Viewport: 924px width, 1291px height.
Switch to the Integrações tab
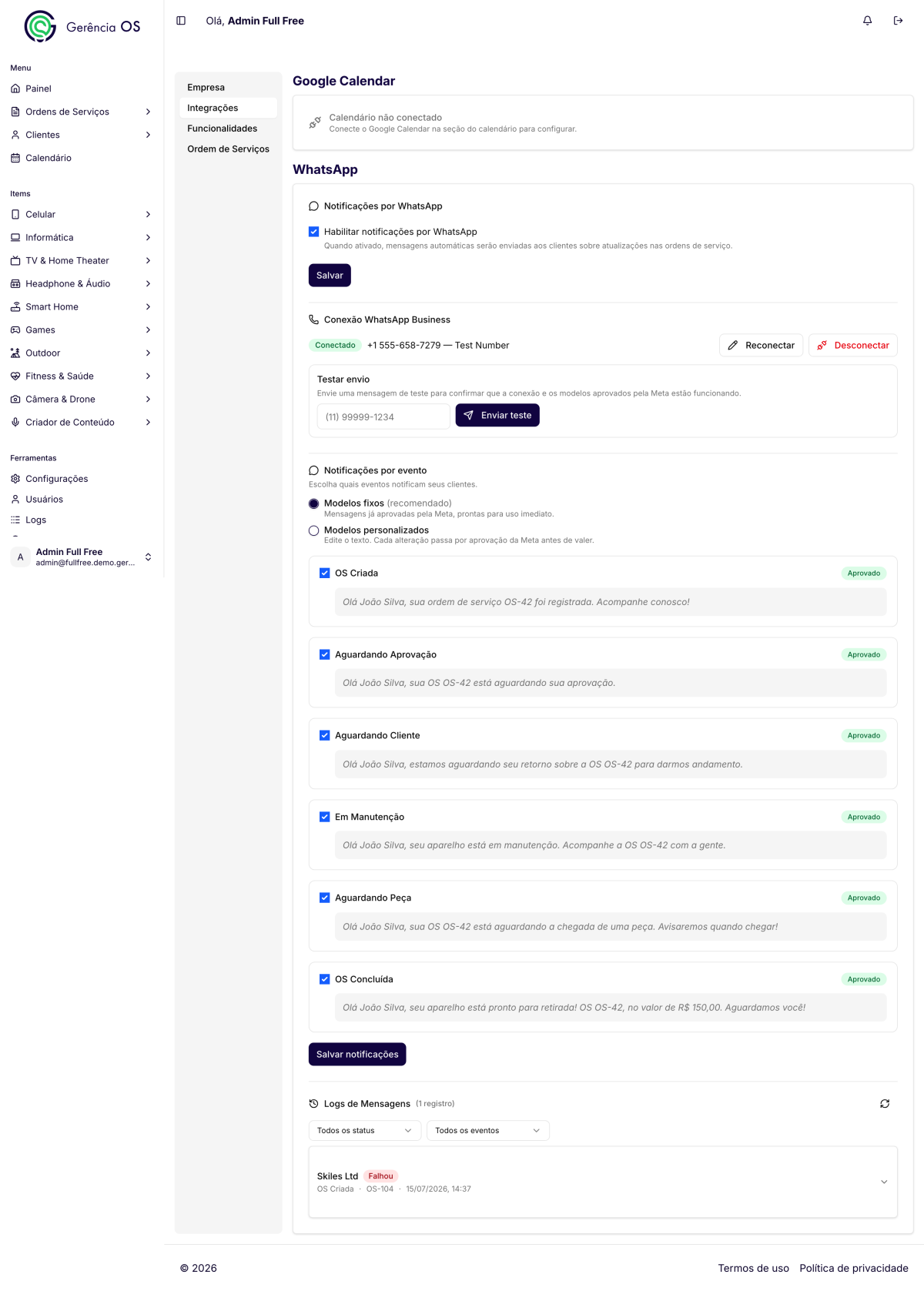coord(228,108)
